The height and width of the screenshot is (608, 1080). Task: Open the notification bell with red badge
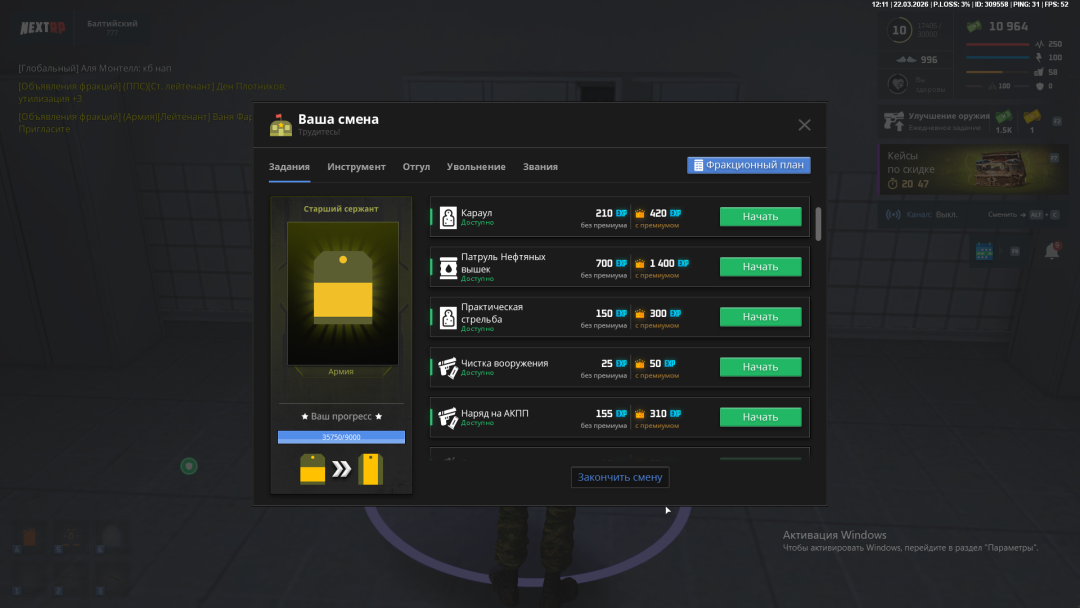1051,252
